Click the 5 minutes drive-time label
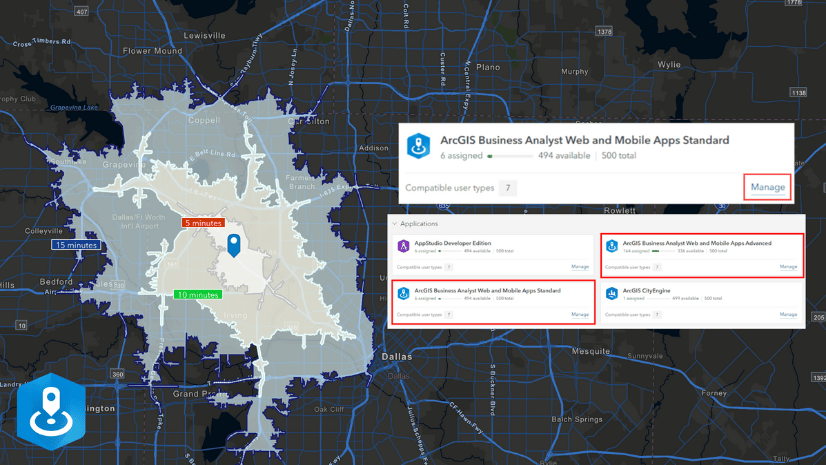The width and height of the screenshot is (826, 465). click(x=203, y=223)
